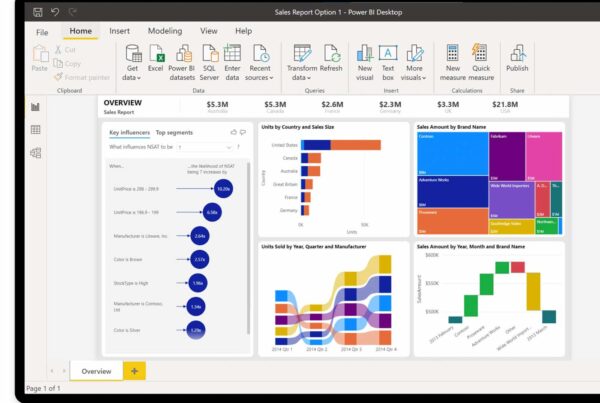
Task: Open the Model view in sidebar
Action: pos(36,152)
